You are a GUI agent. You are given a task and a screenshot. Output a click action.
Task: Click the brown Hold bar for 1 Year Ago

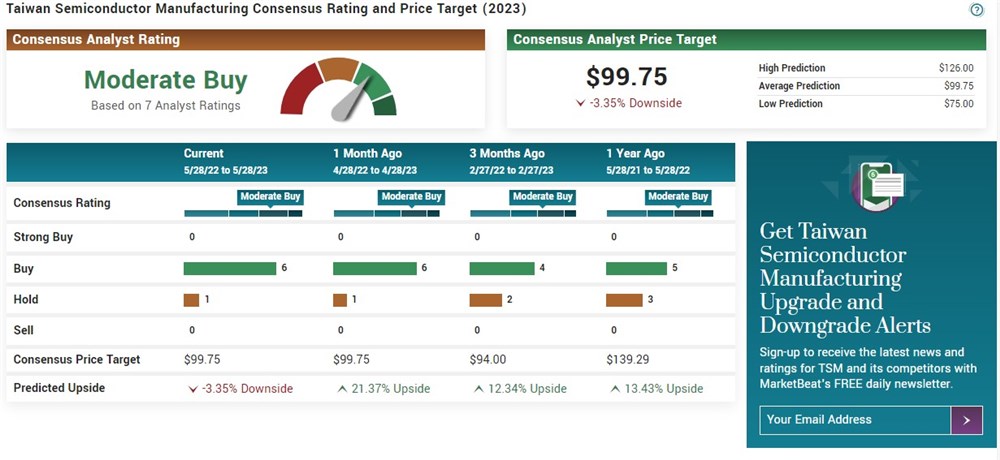point(624,299)
